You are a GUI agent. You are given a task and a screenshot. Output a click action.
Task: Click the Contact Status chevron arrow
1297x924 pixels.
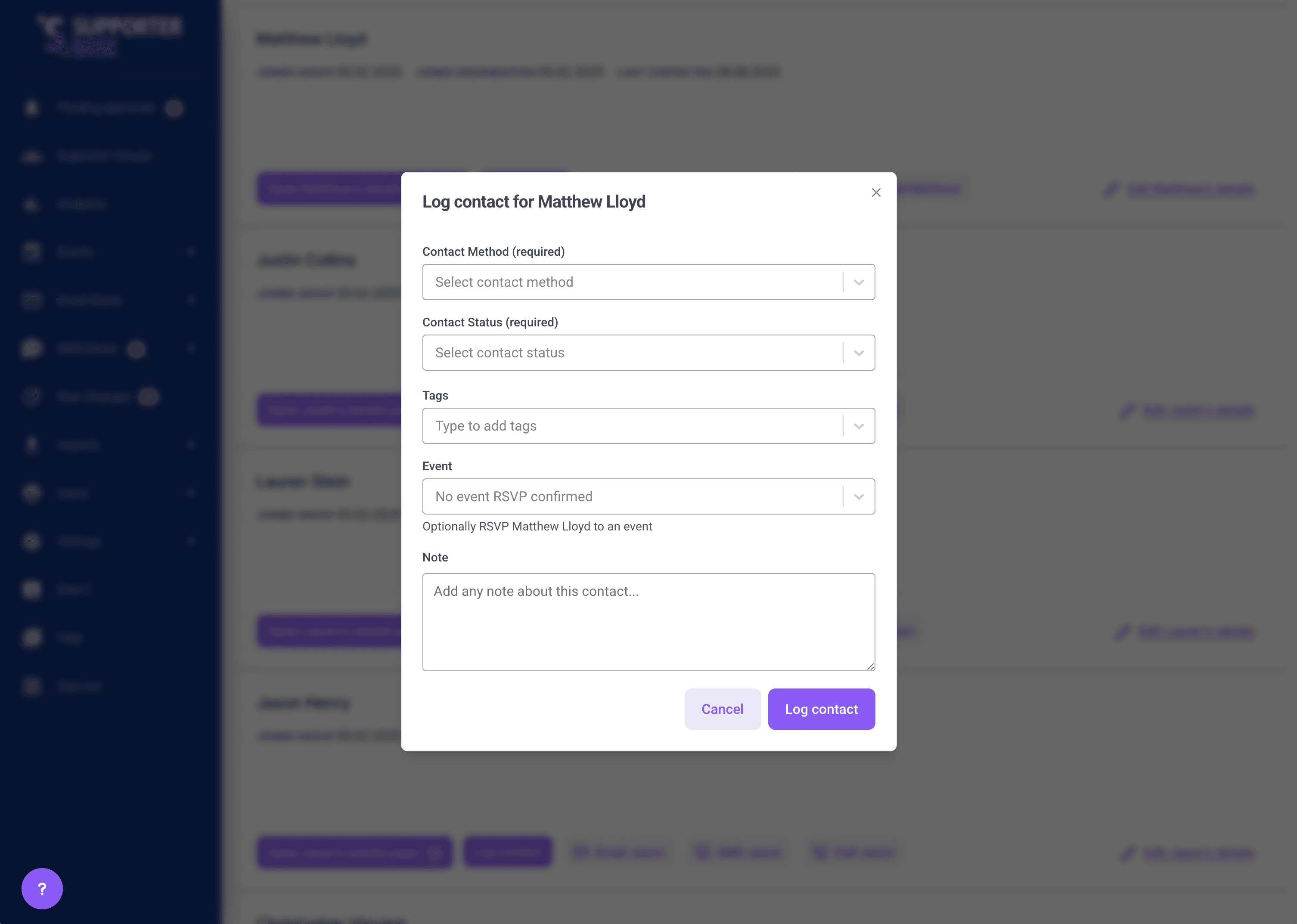click(x=859, y=353)
